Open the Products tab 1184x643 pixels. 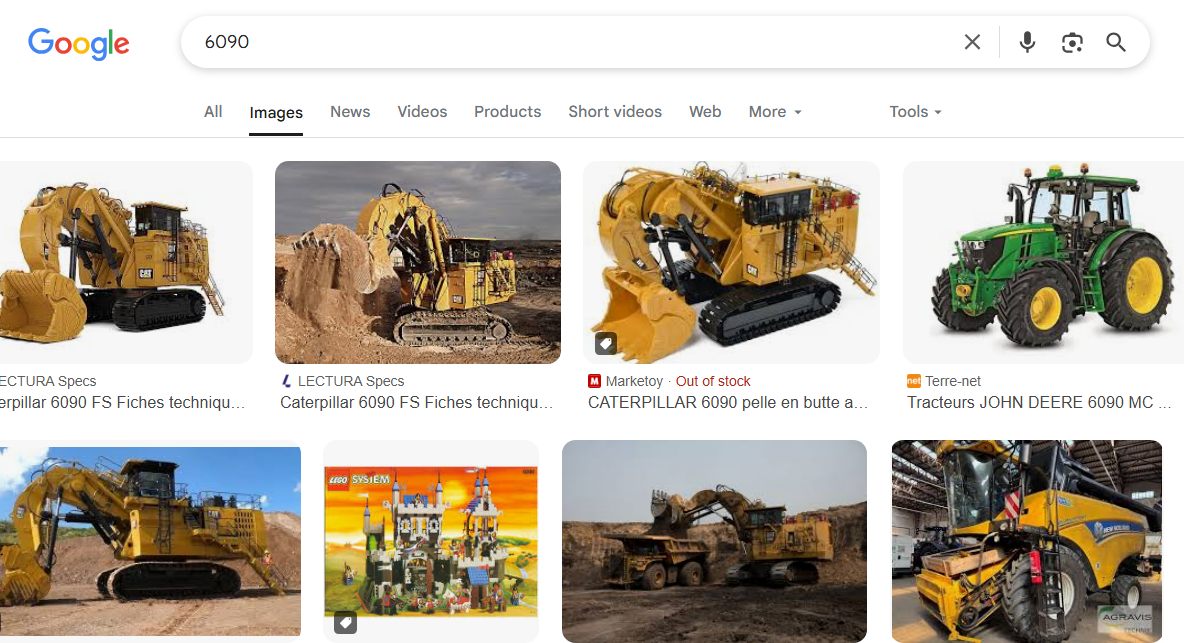click(x=507, y=112)
